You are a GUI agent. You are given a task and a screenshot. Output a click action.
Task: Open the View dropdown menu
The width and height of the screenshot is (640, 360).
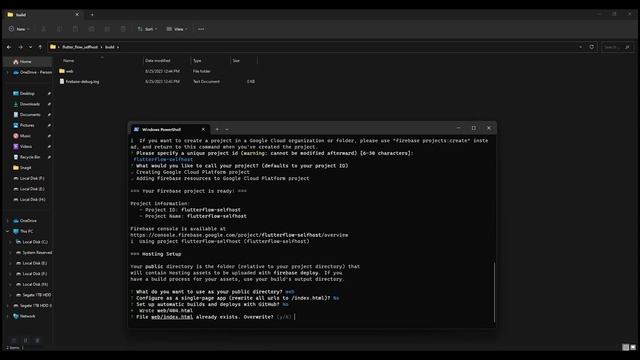tap(177, 29)
